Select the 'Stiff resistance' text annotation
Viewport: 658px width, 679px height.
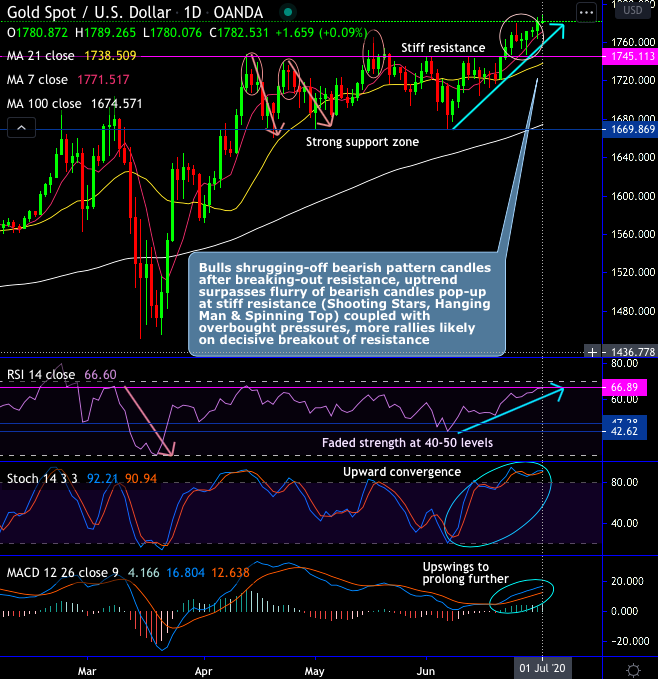point(443,48)
